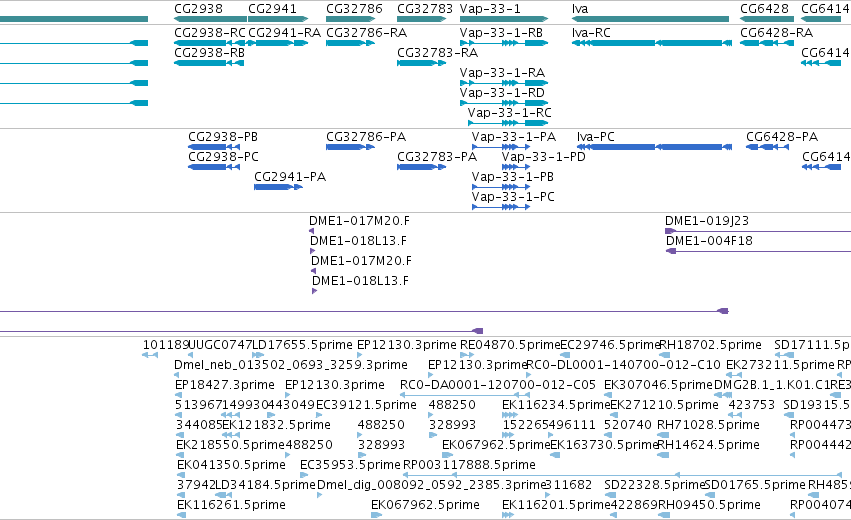Select EST EC35953.5prime
The width and height of the screenshot is (851, 520).
click(x=350, y=466)
